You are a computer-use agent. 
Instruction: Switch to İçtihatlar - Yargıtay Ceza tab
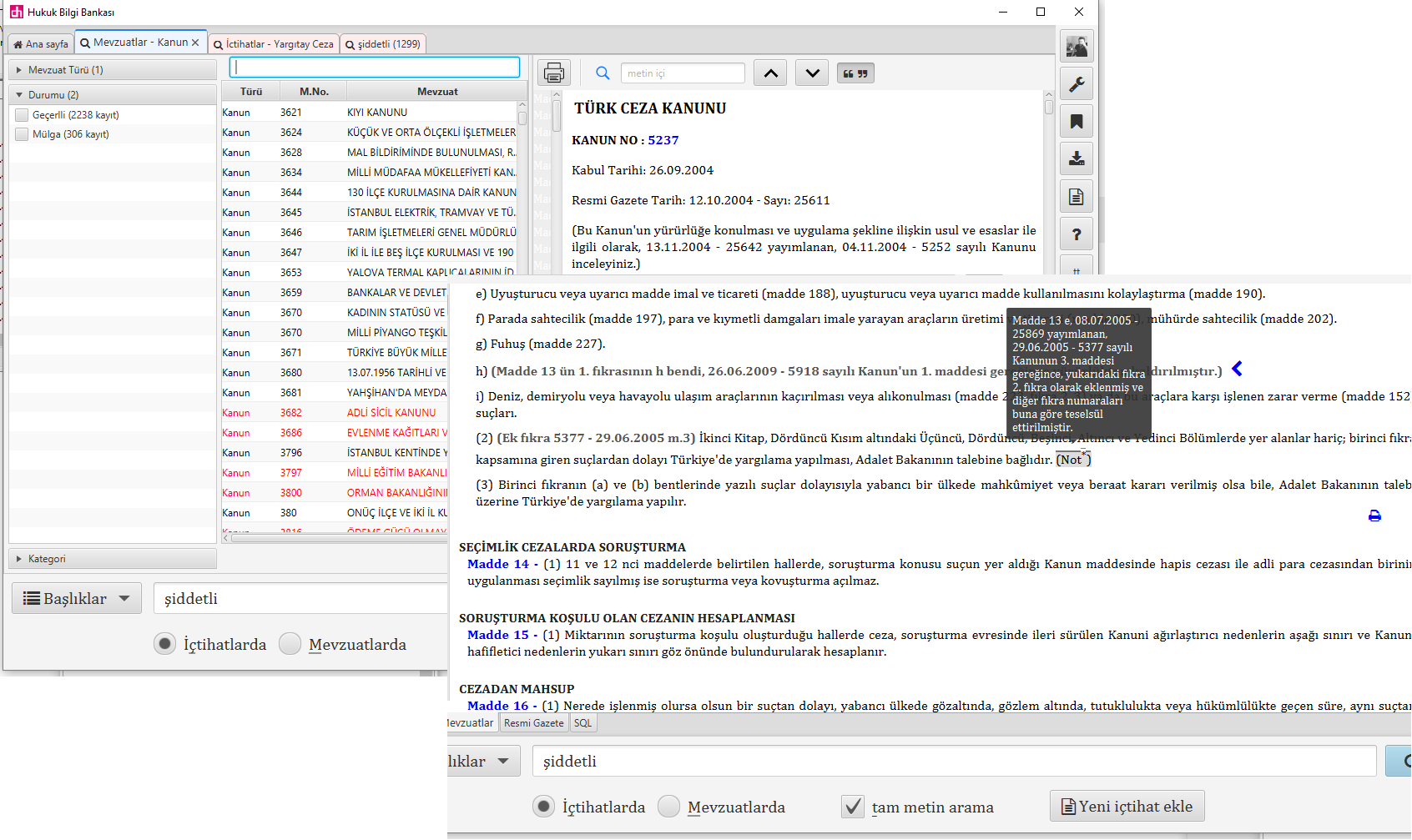tap(274, 44)
